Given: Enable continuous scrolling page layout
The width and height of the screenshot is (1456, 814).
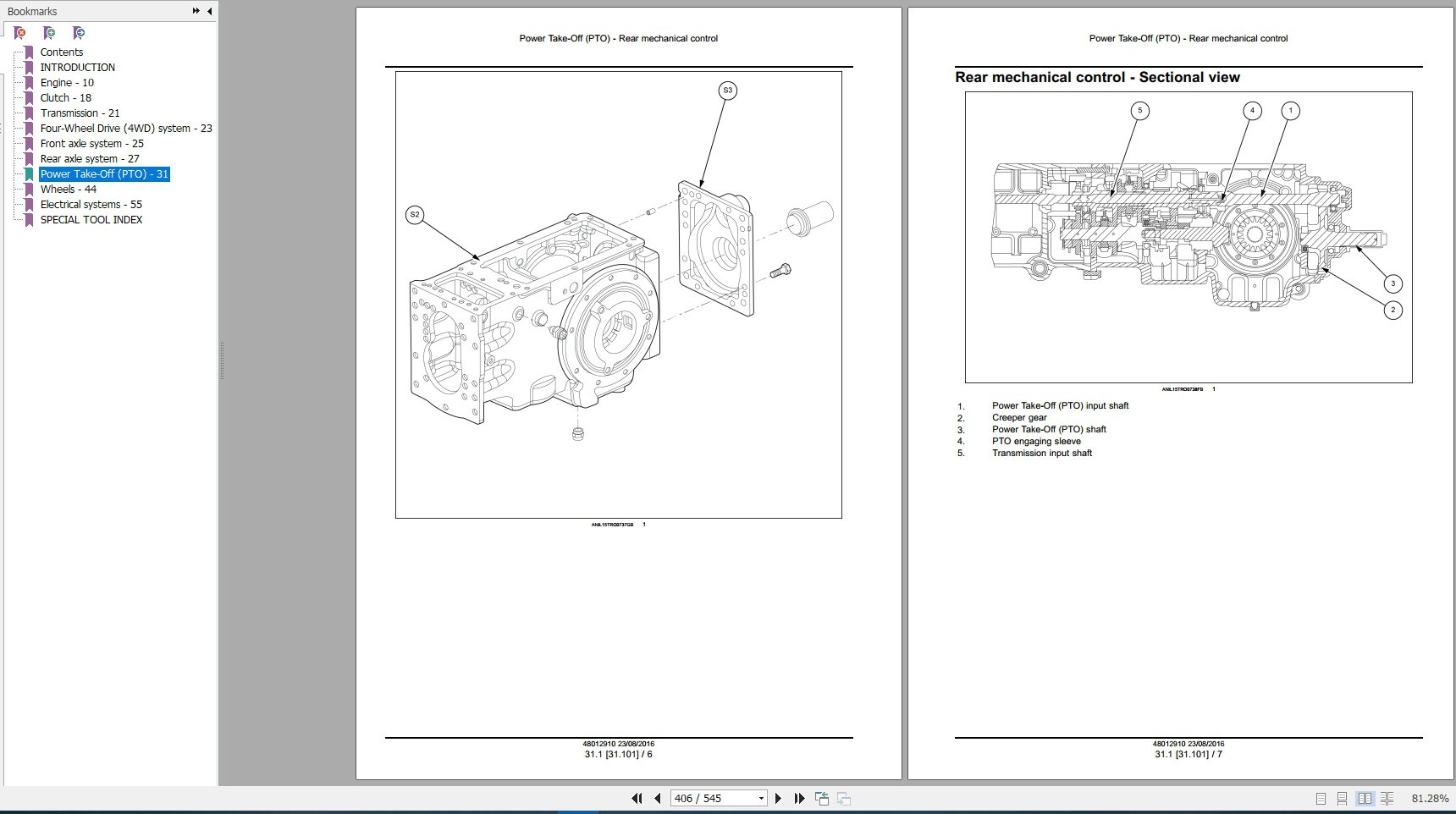Looking at the screenshot, I should click(1343, 798).
